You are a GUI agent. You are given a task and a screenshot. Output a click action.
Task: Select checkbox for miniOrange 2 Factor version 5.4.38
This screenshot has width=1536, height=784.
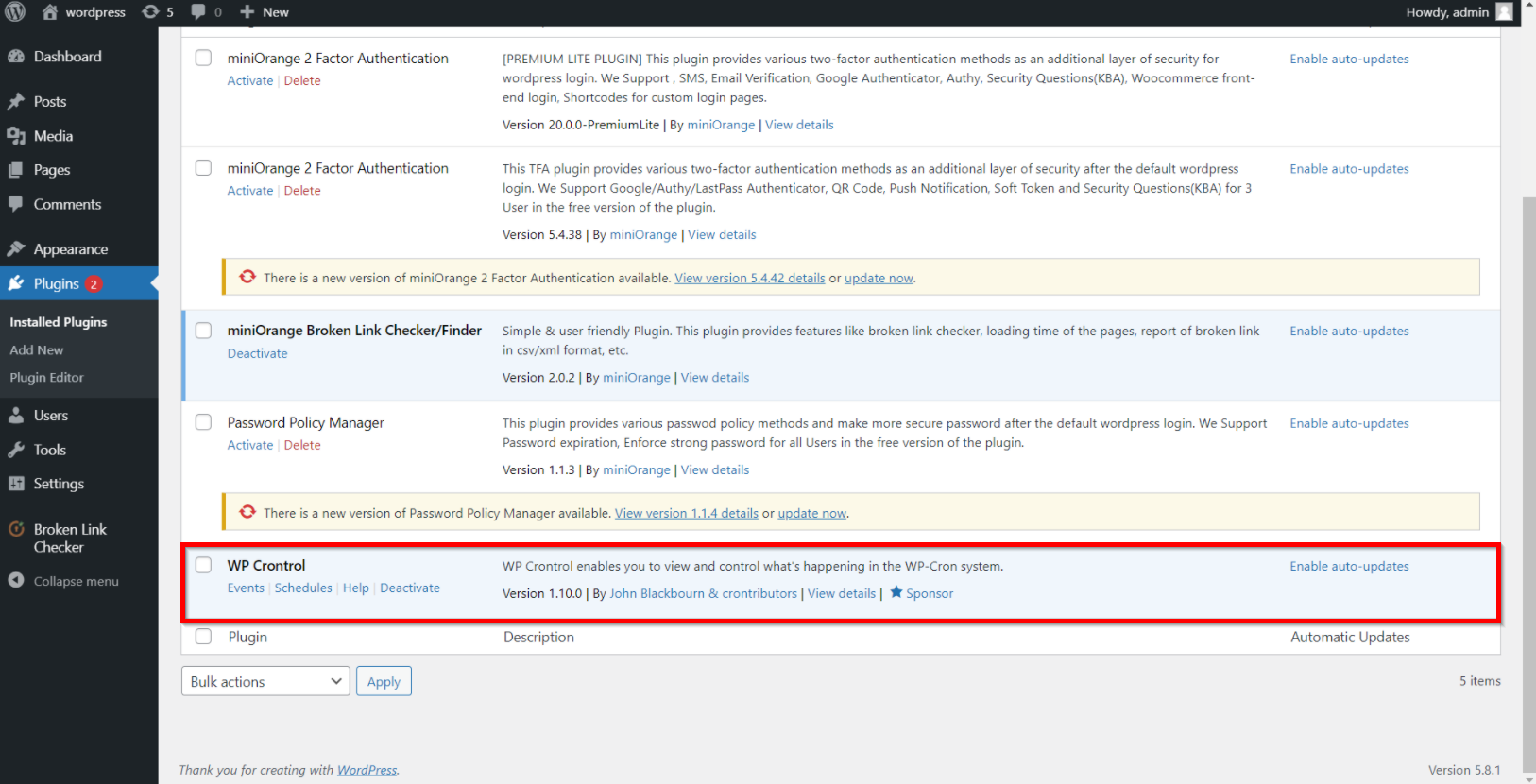[203, 167]
